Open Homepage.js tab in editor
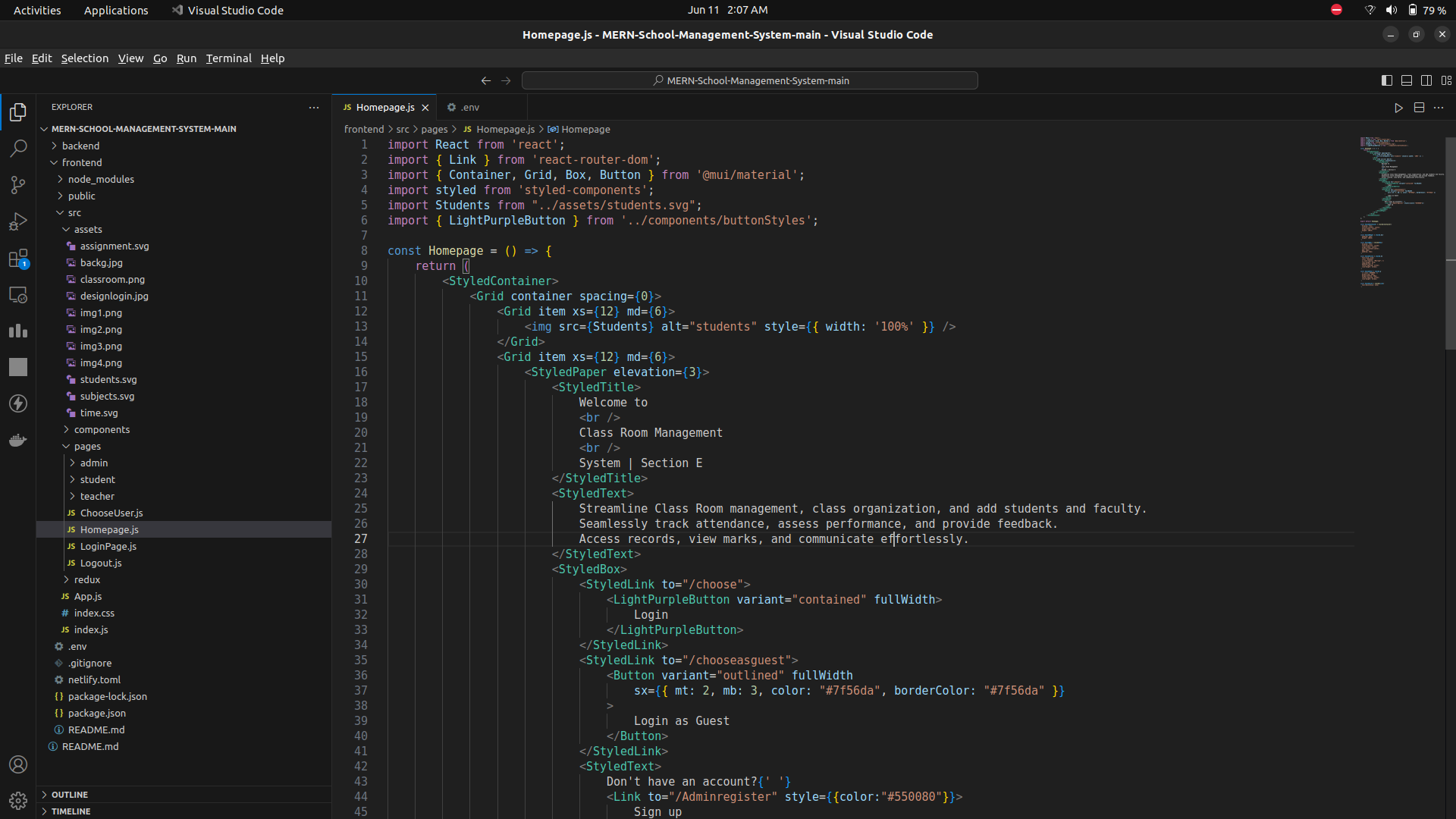Viewport: 1456px width, 819px height. [x=384, y=107]
